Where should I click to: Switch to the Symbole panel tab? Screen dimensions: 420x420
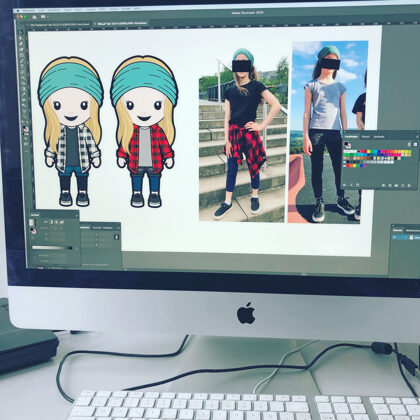tap(379, 136)
